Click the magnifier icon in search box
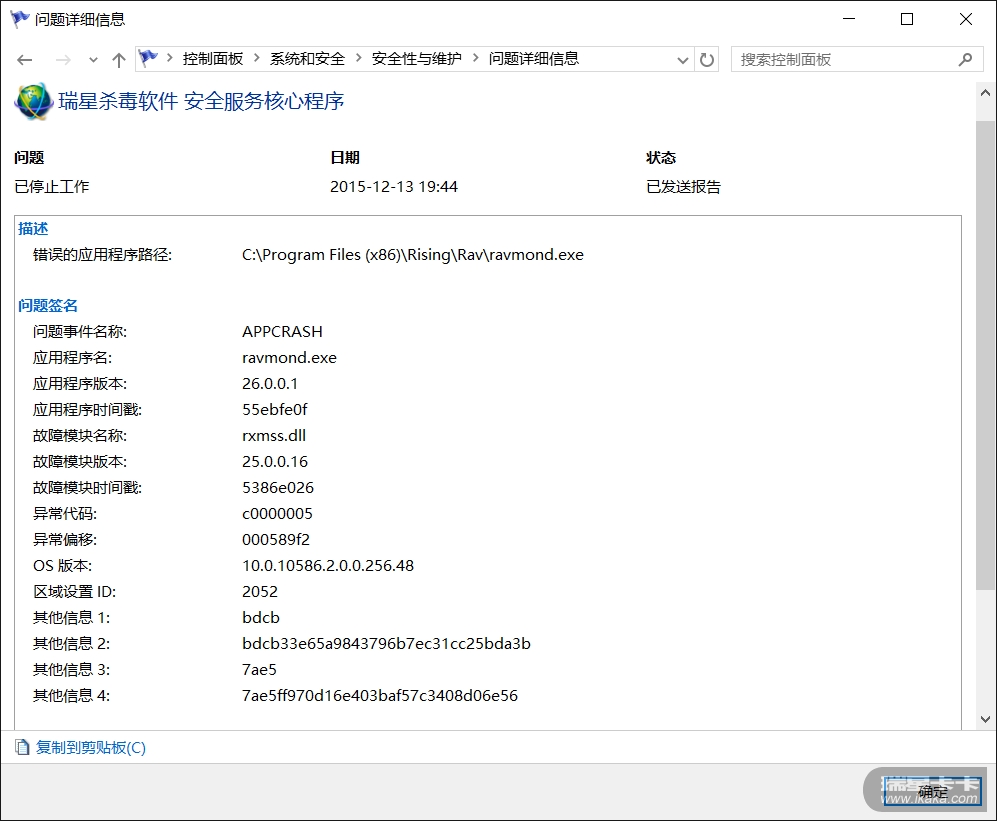This screenshot has width=997, height=821. click(x=964, y=60)
